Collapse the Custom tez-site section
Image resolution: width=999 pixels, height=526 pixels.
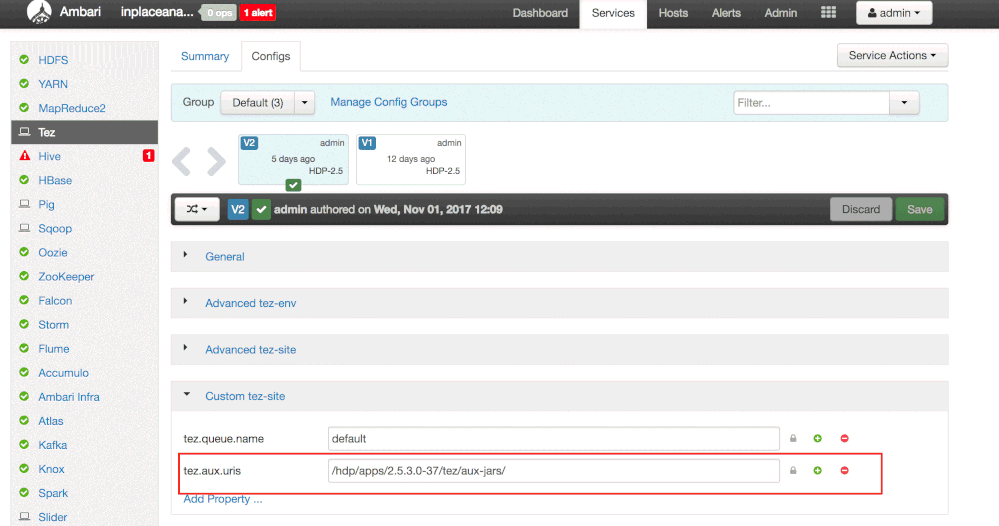click(x=245, y=396)
